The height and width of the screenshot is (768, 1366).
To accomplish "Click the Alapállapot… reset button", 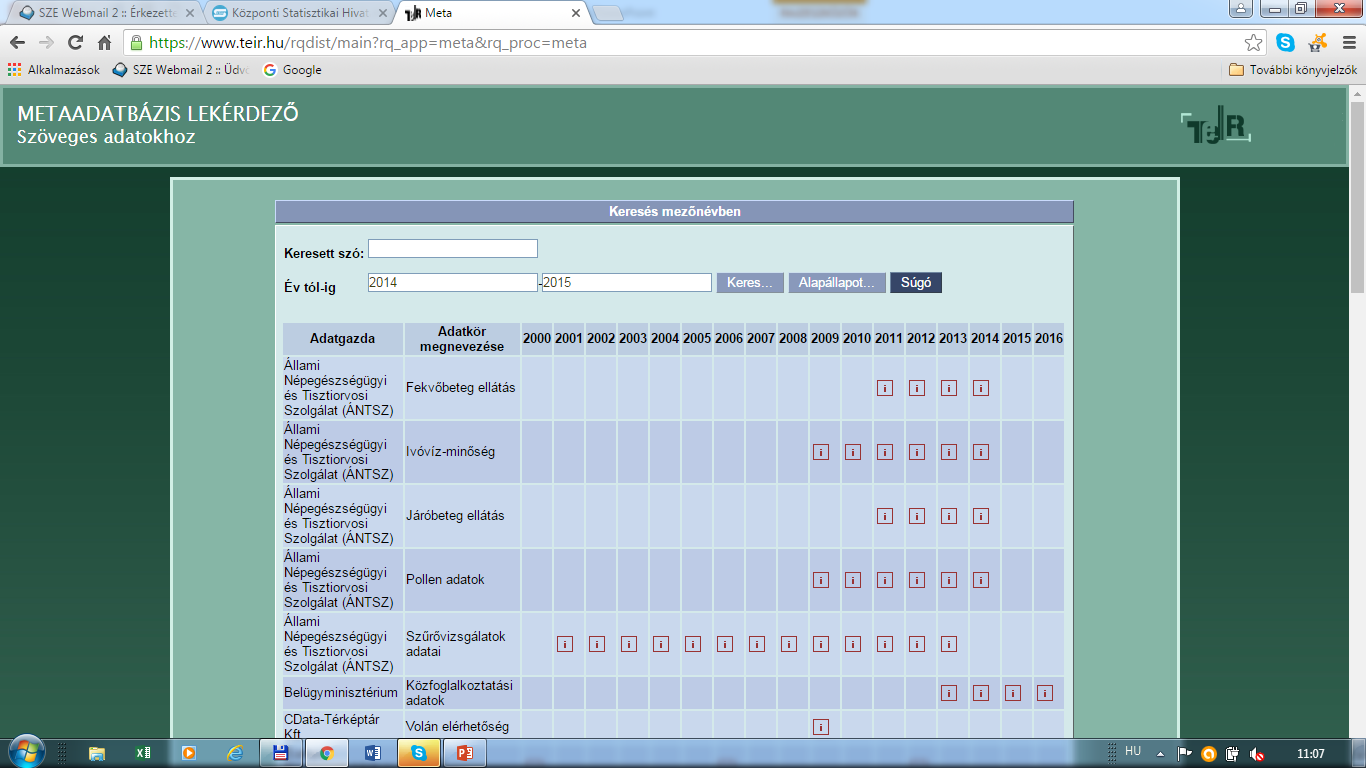I will pyautogui.click(x=837, y=283).
